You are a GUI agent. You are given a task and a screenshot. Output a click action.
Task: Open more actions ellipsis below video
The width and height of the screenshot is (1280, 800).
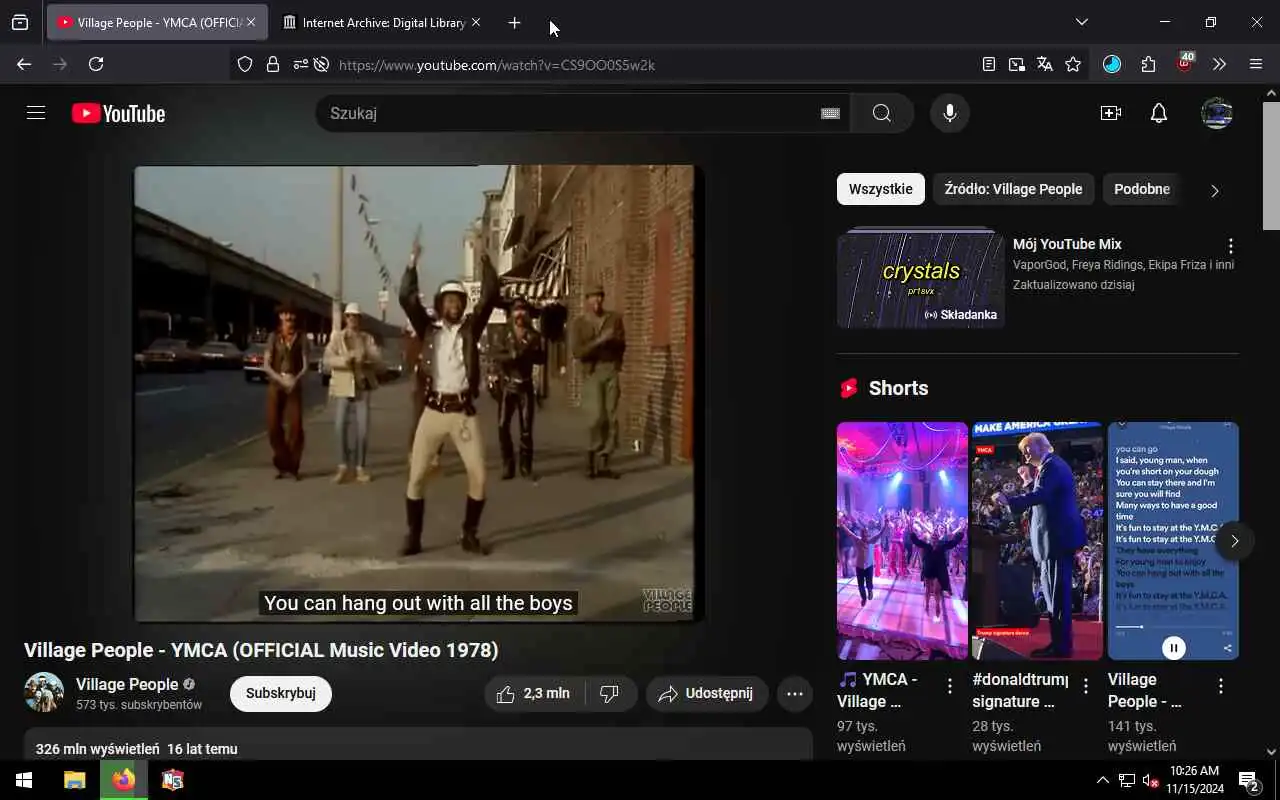point(795,693)
